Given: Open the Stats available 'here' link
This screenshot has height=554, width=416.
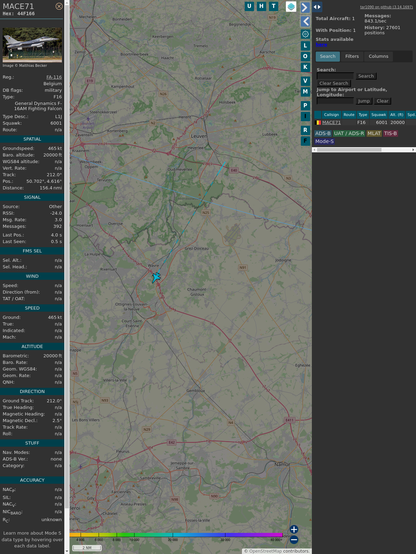Looking at the screenshot, I should (321, 45).
